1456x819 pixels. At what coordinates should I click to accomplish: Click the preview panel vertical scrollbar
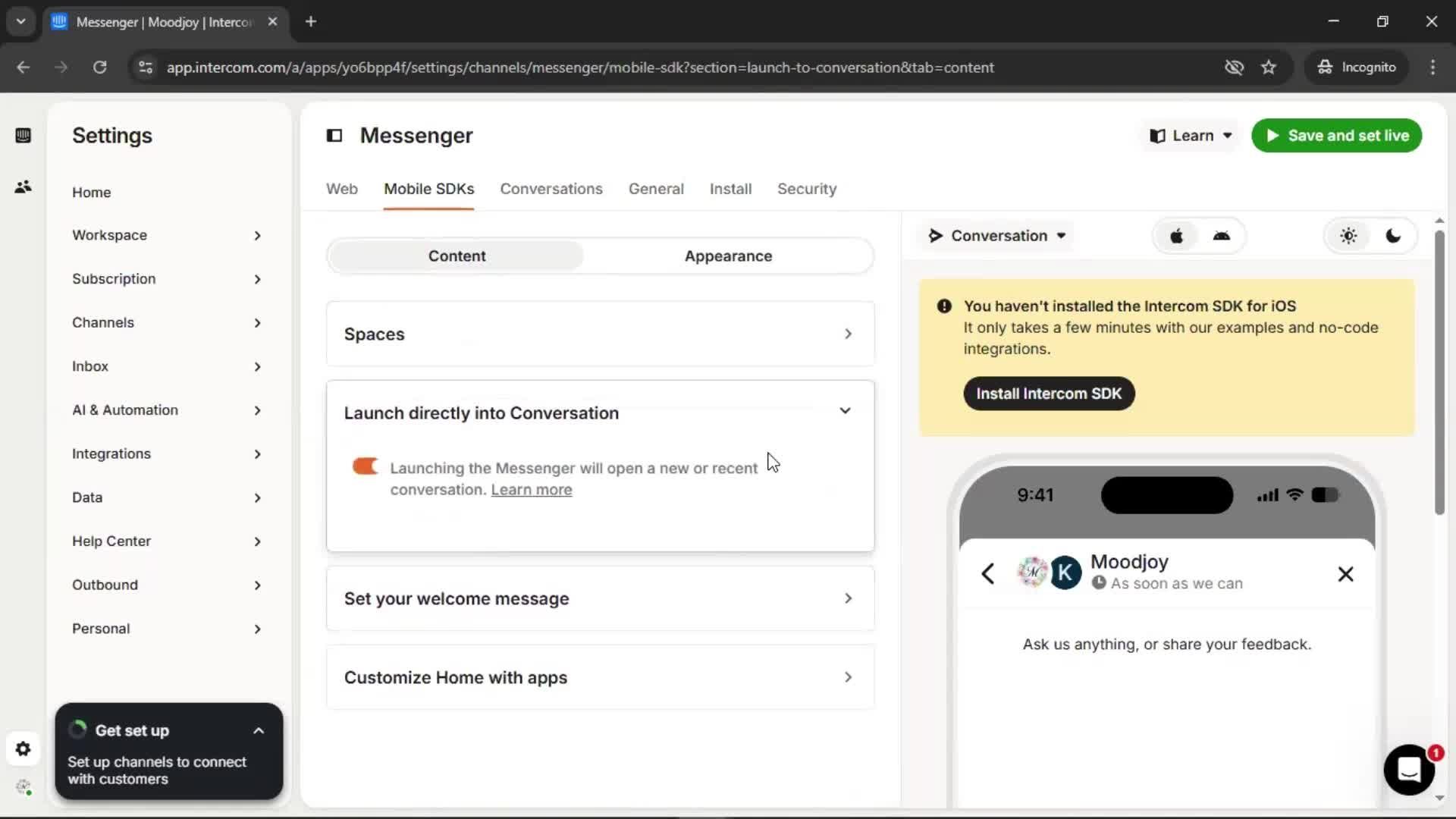click(x=1439, y=372)
